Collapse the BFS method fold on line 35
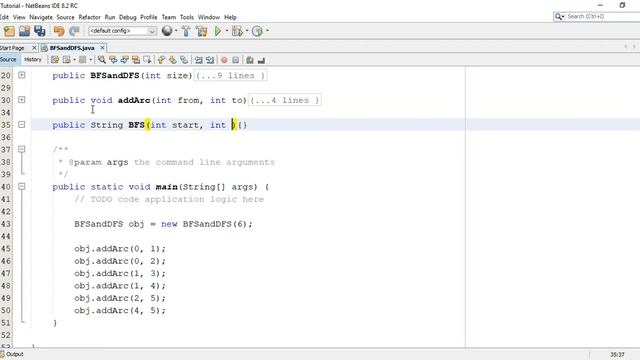 [x=22, y=124]
